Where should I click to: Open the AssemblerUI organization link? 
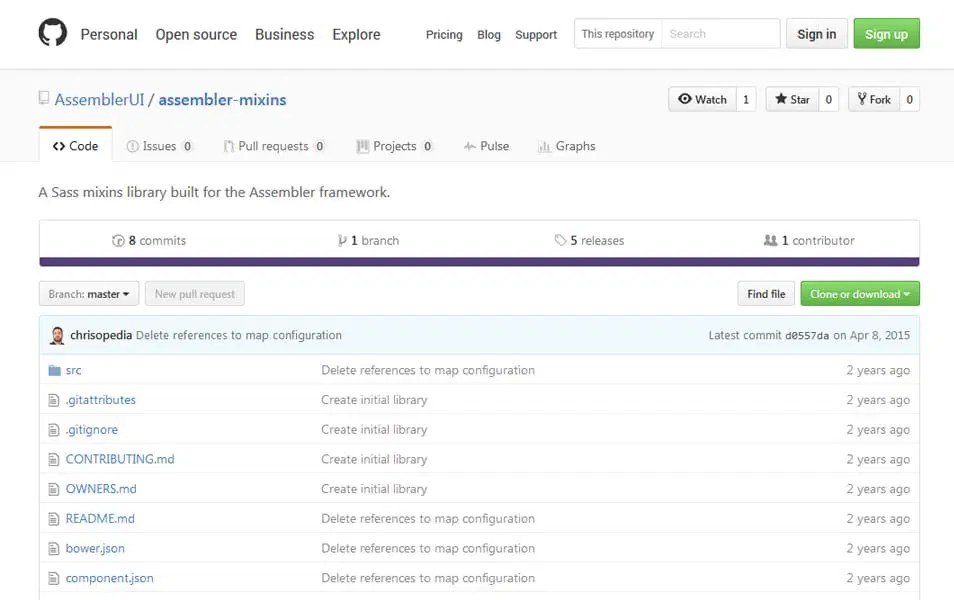(100, 100)
